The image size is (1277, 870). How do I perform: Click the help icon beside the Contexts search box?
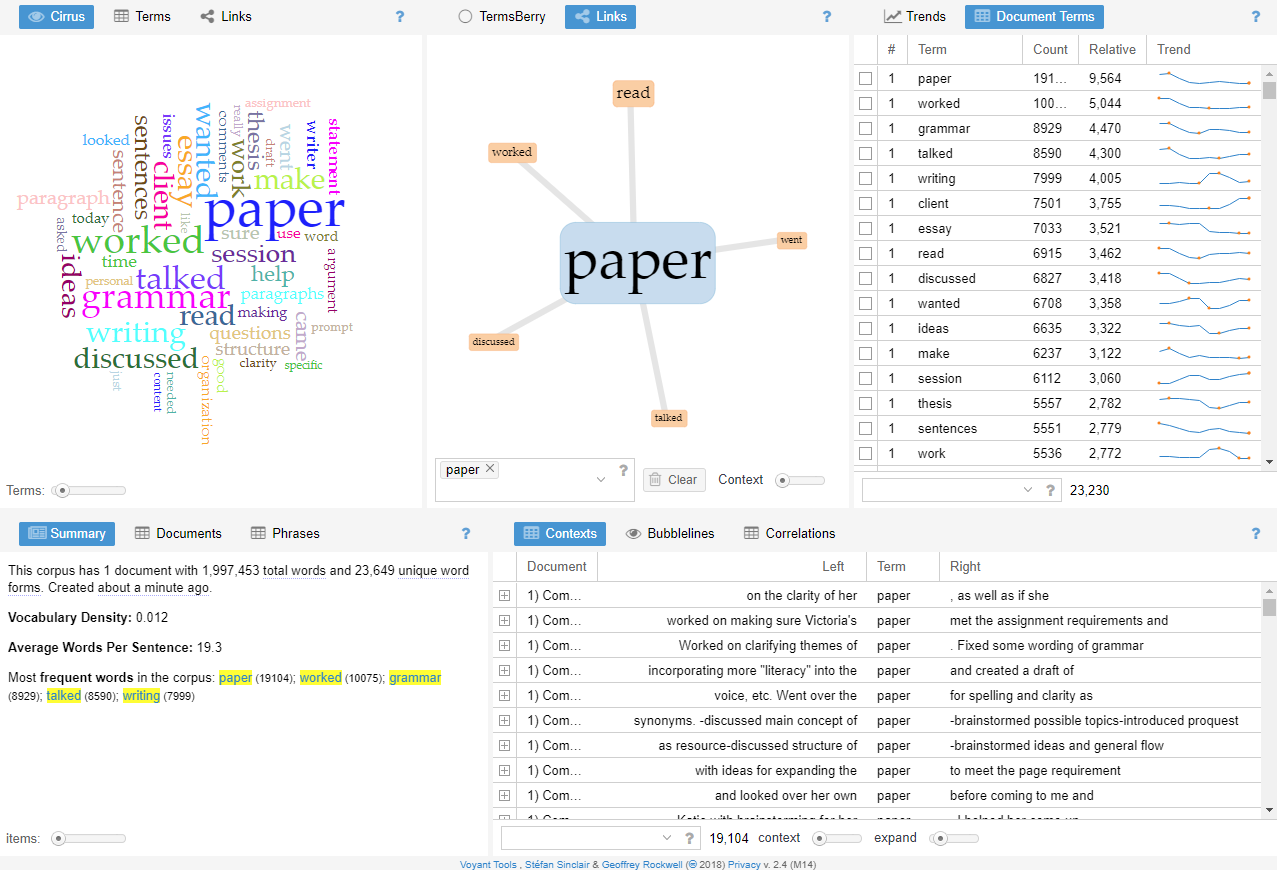690,838
